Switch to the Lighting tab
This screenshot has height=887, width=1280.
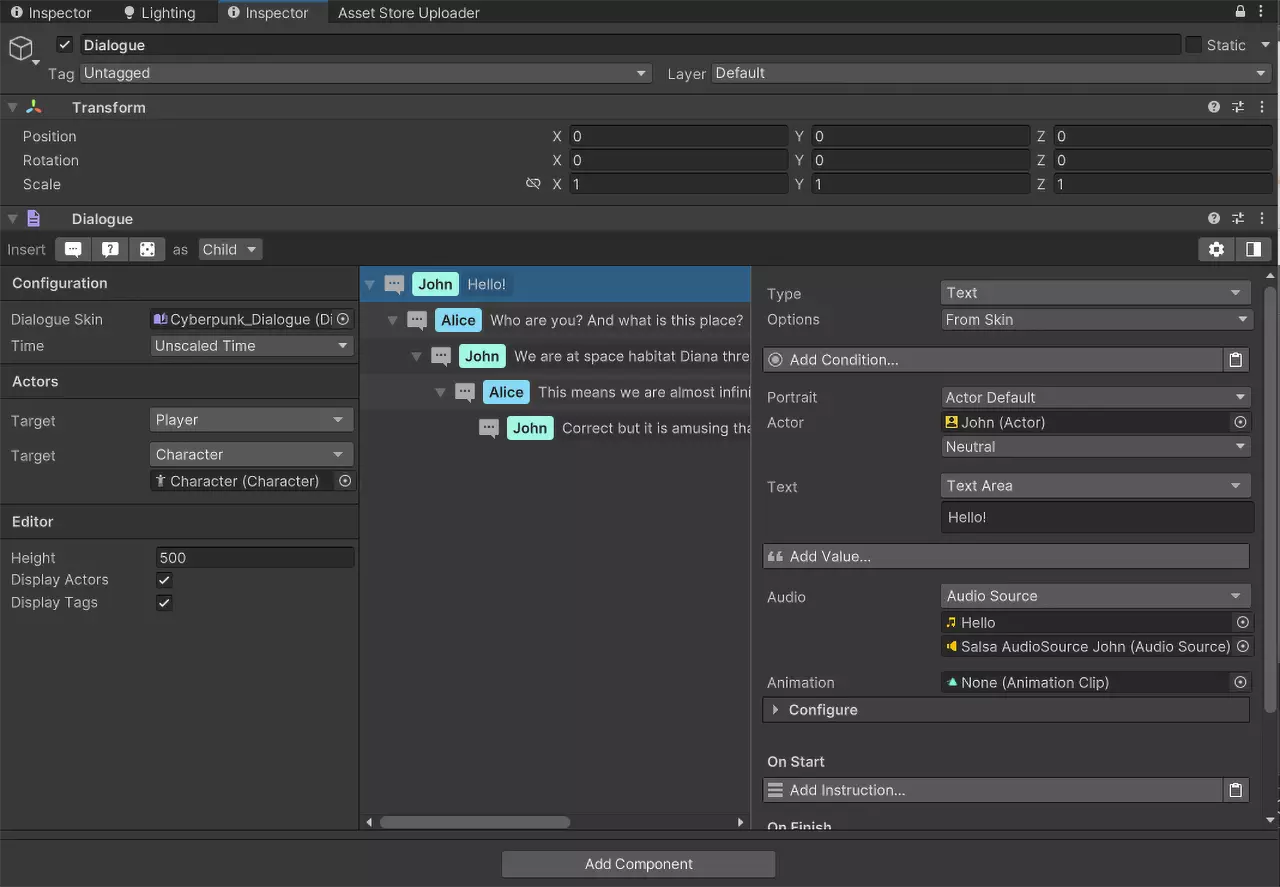tap(158, 13)
